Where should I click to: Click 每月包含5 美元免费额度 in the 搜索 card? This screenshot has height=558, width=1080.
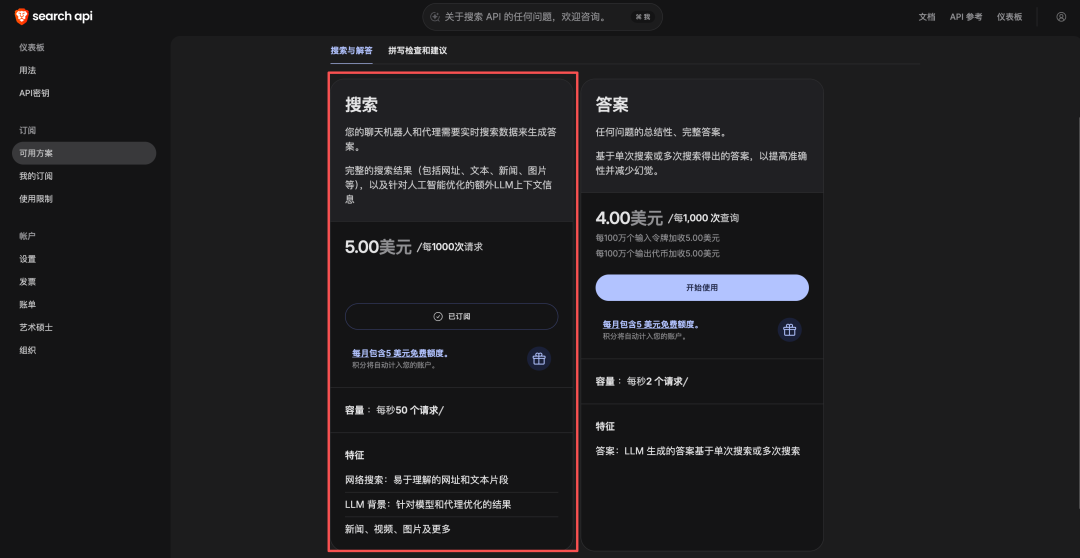coord(400,353)
